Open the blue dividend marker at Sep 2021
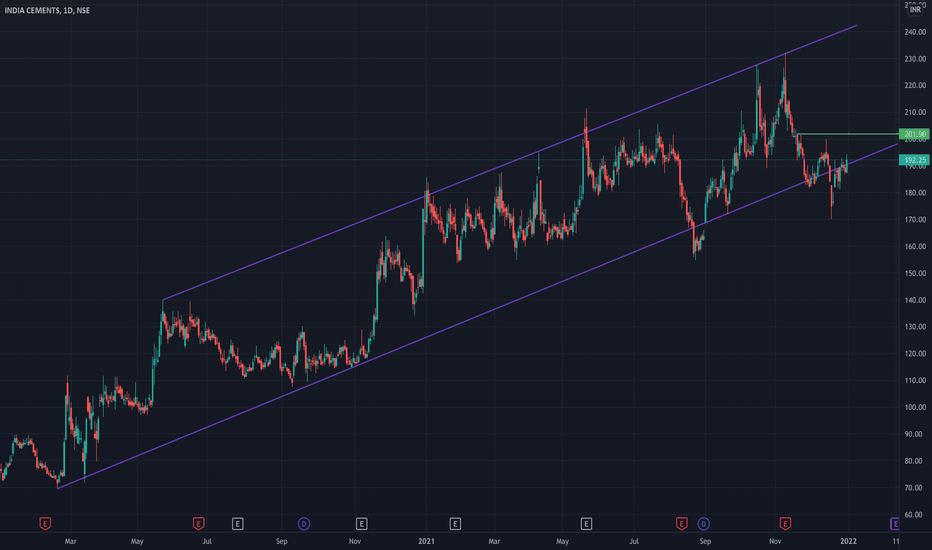This screenshot has height=550, width=932. tap(703, 524)
